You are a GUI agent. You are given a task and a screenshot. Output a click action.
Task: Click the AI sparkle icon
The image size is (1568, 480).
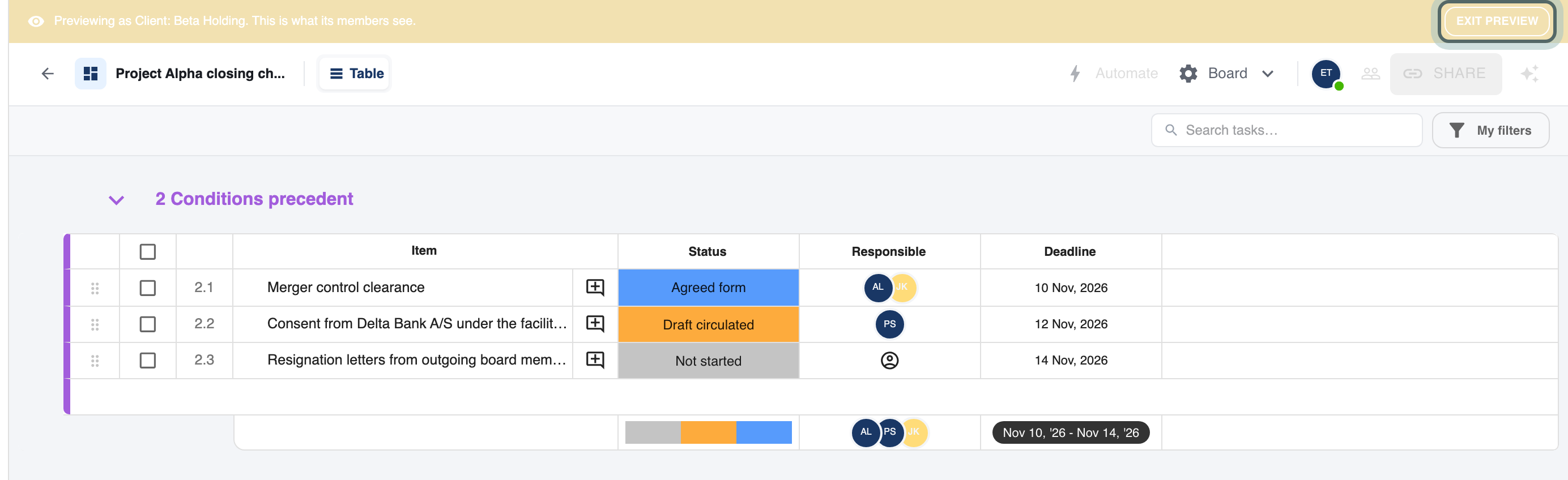[x=1529, y=74]
